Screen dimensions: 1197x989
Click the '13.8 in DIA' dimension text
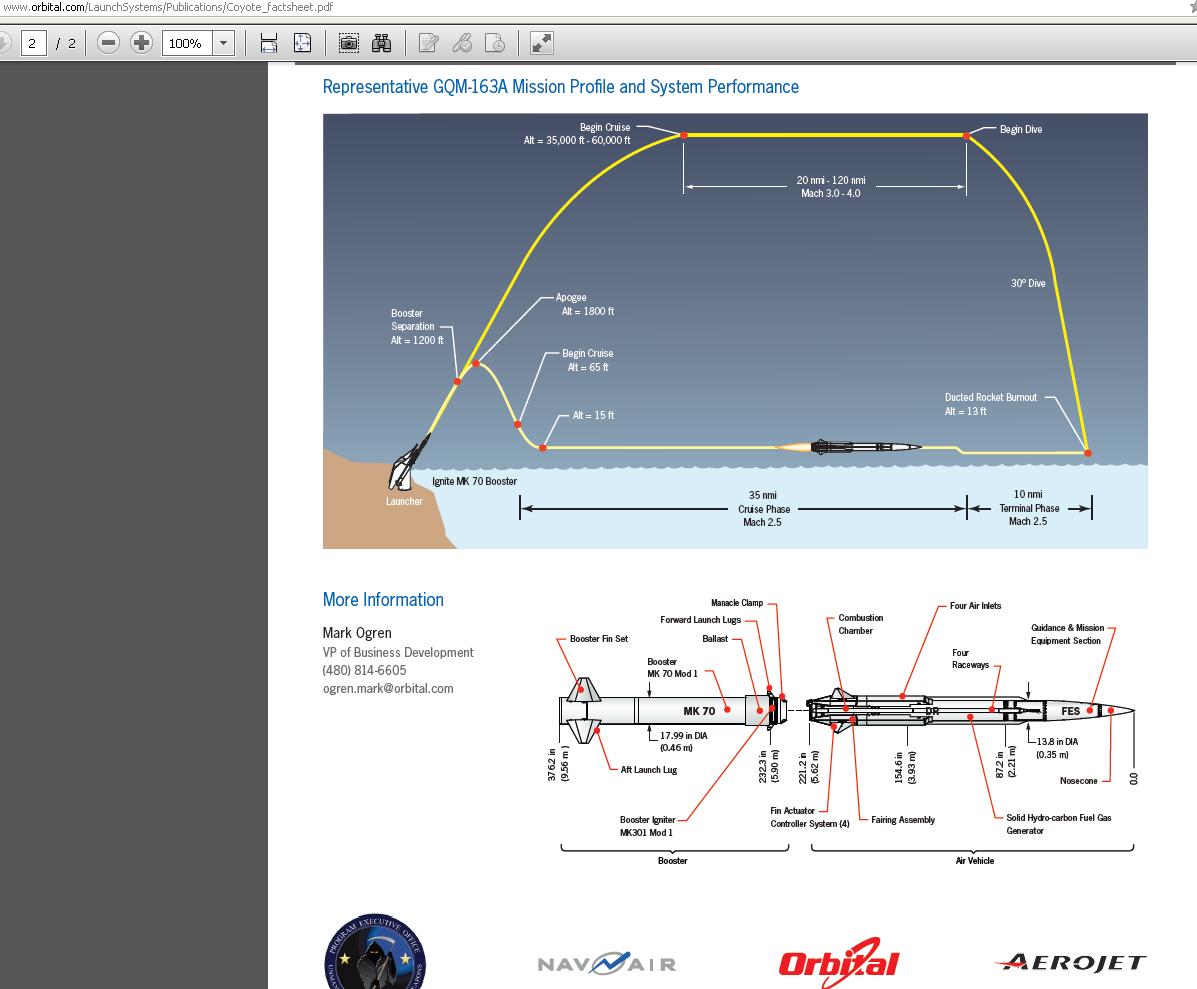(x=1057, y=741)
